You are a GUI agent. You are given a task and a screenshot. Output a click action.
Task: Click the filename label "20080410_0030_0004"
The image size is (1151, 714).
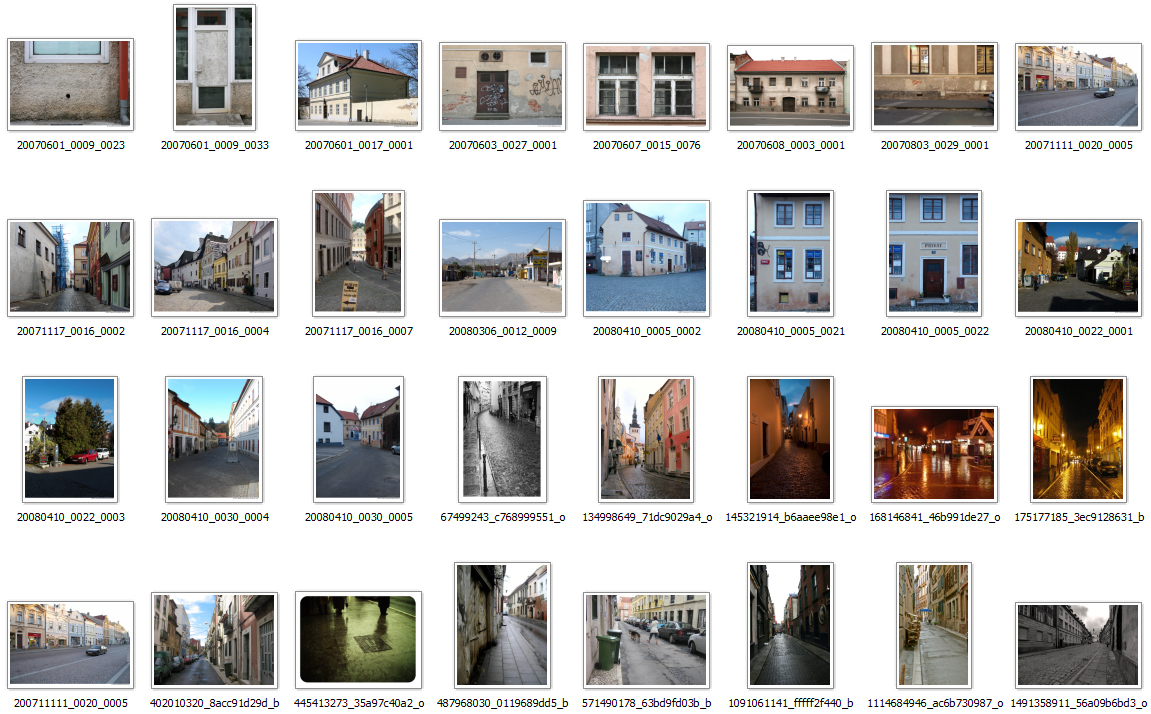pos(215,517)
